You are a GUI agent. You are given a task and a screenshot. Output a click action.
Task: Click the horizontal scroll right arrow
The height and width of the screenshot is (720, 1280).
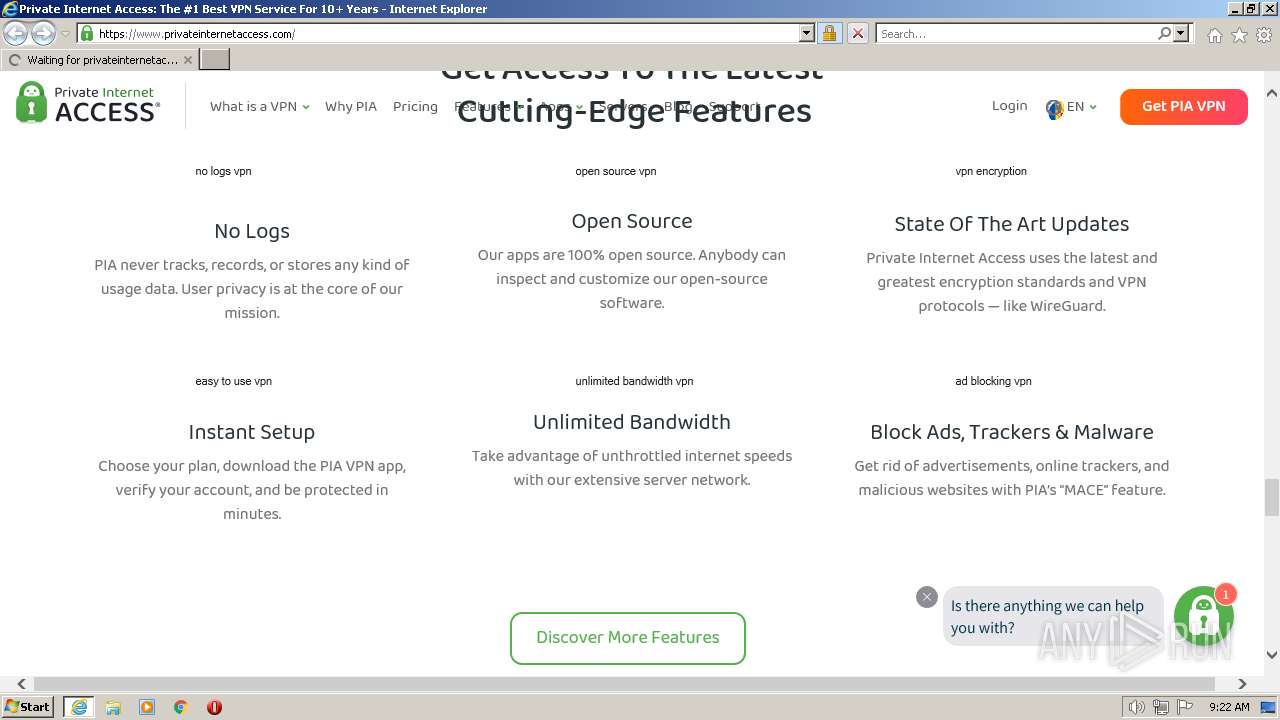point(1242,684)
